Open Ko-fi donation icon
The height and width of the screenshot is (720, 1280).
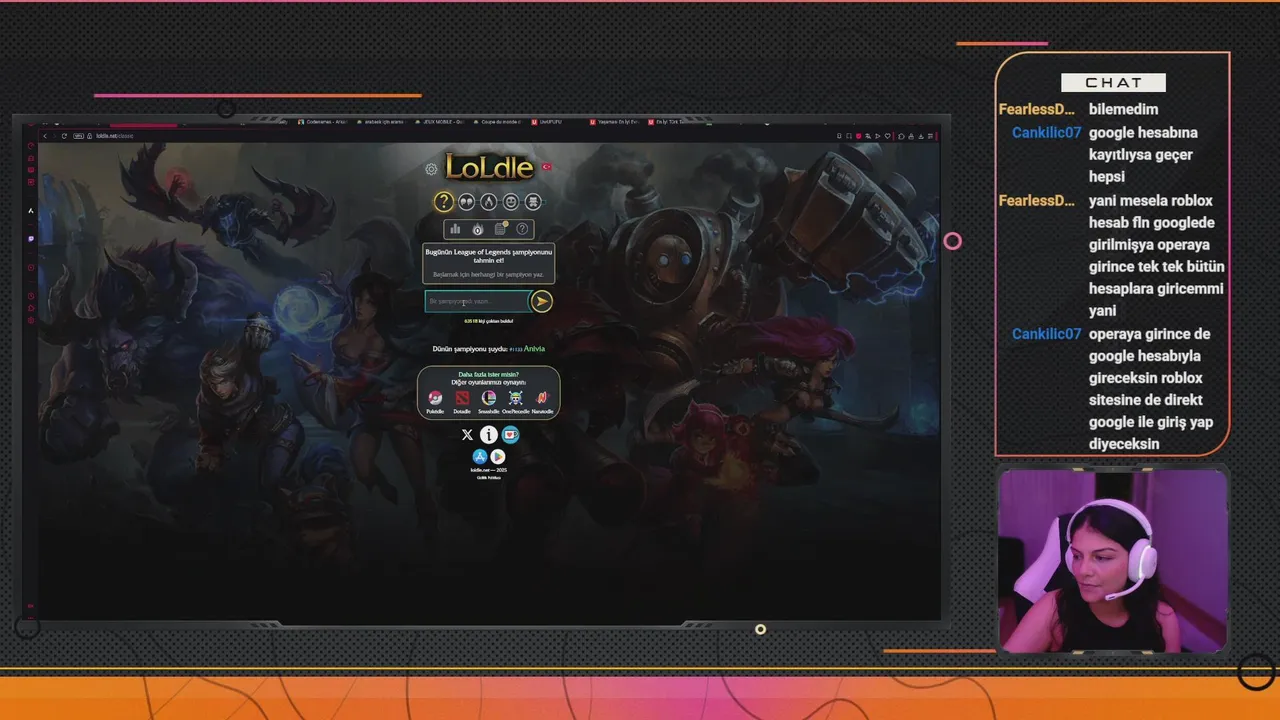[511, 435]
